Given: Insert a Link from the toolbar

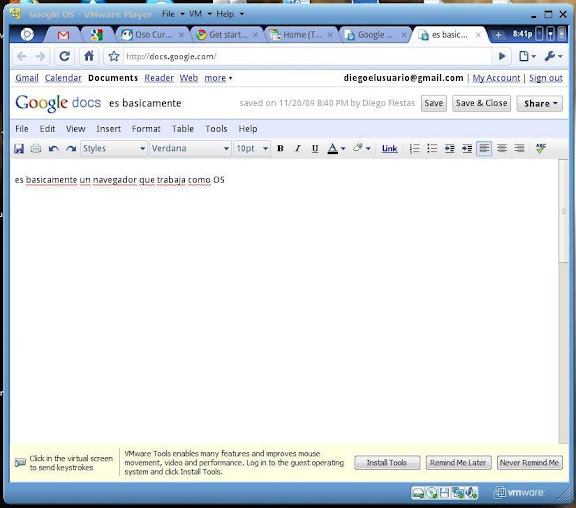Looking at the screenshot, I should click(389, 148).
